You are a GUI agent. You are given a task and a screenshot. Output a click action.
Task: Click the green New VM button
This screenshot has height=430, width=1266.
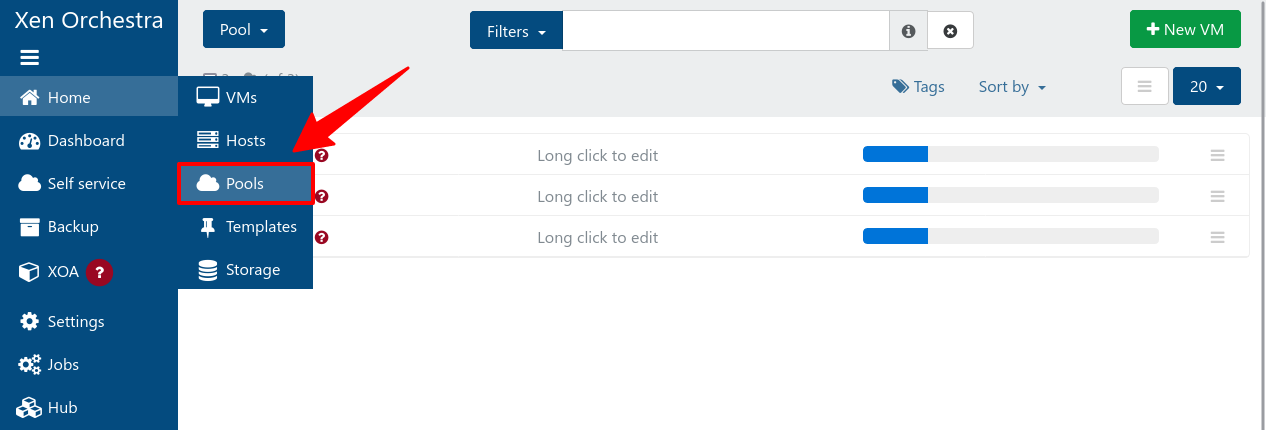1185,29
